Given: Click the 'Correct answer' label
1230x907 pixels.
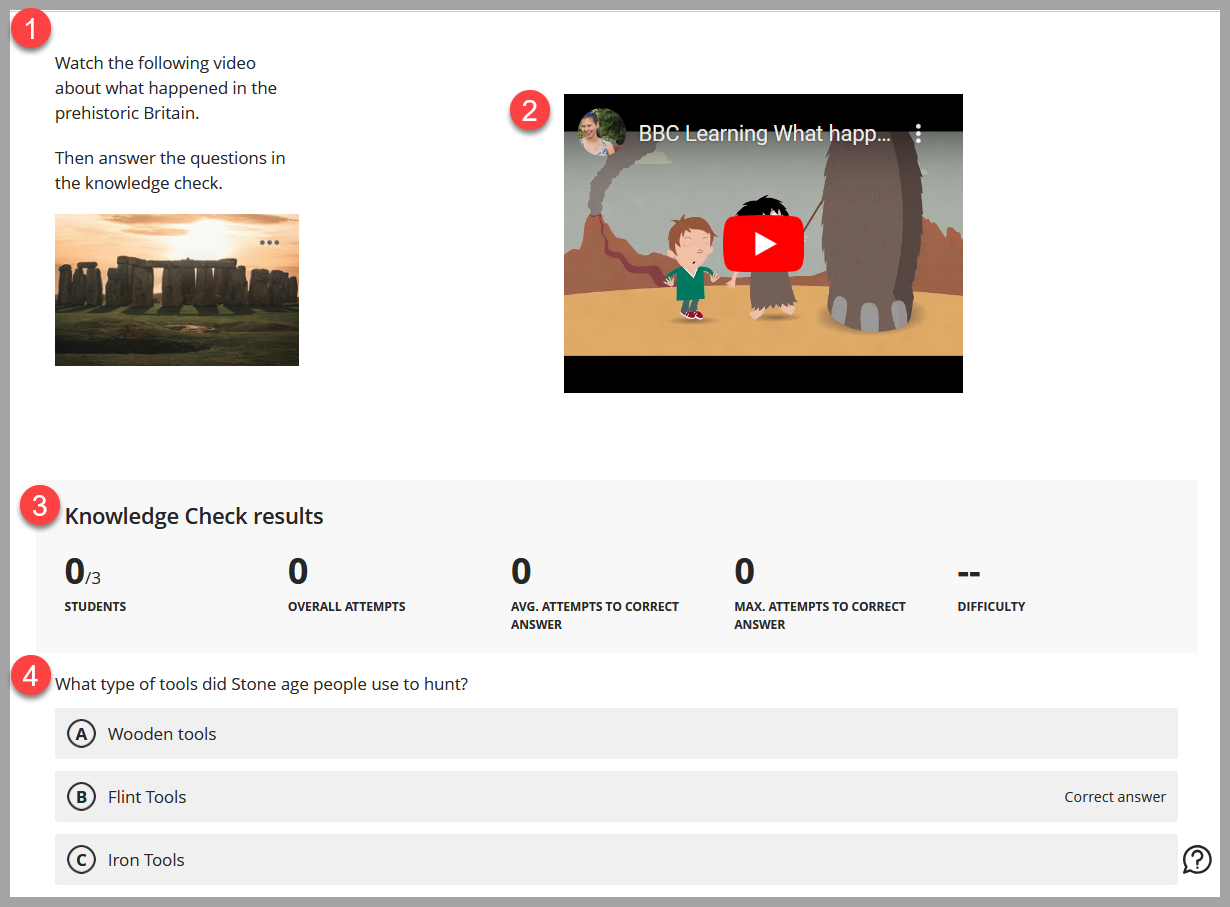Looking at the screenshot, I should point(1114,797).
